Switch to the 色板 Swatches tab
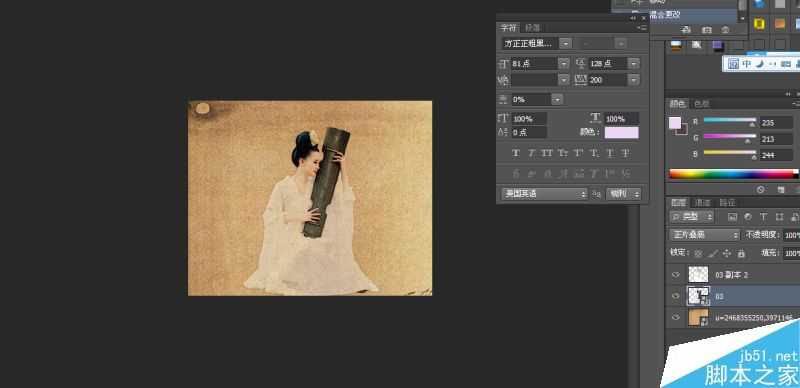Image resolution: width=800 pixels, height=388 pixels. pos(702,104)
